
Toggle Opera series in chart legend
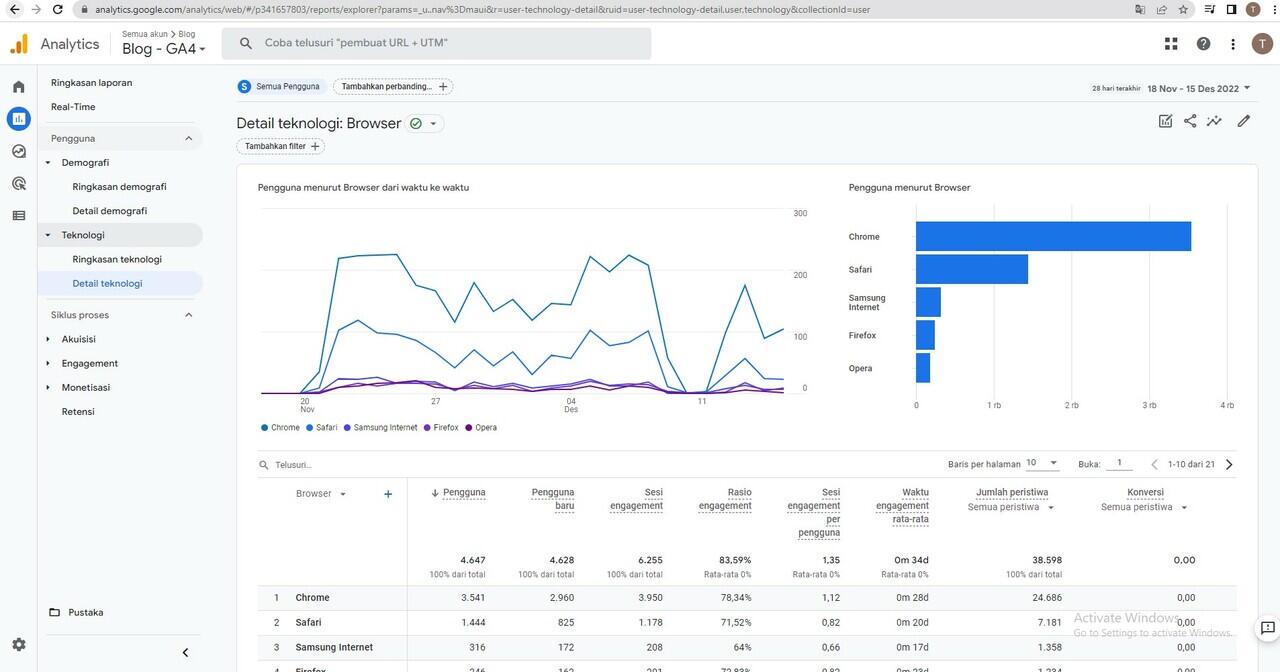481,428
